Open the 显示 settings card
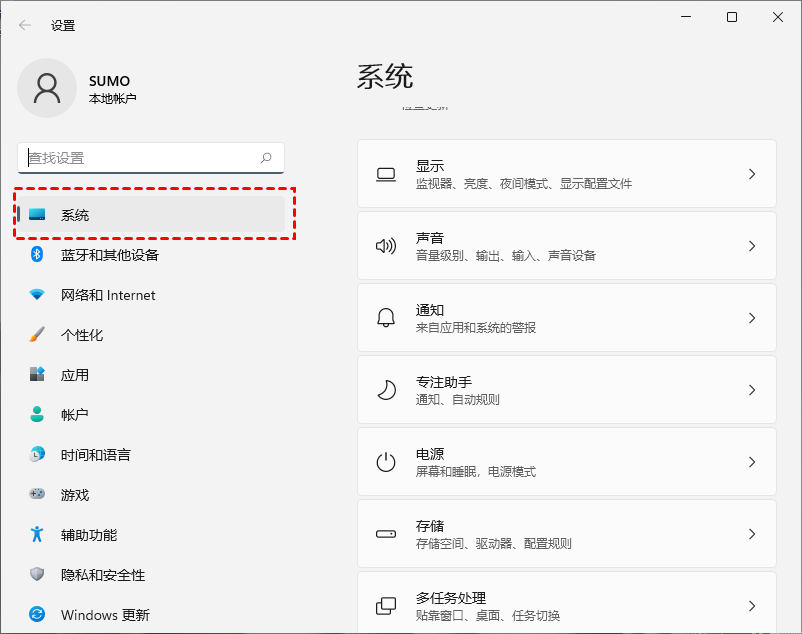 tap(567, 174)
